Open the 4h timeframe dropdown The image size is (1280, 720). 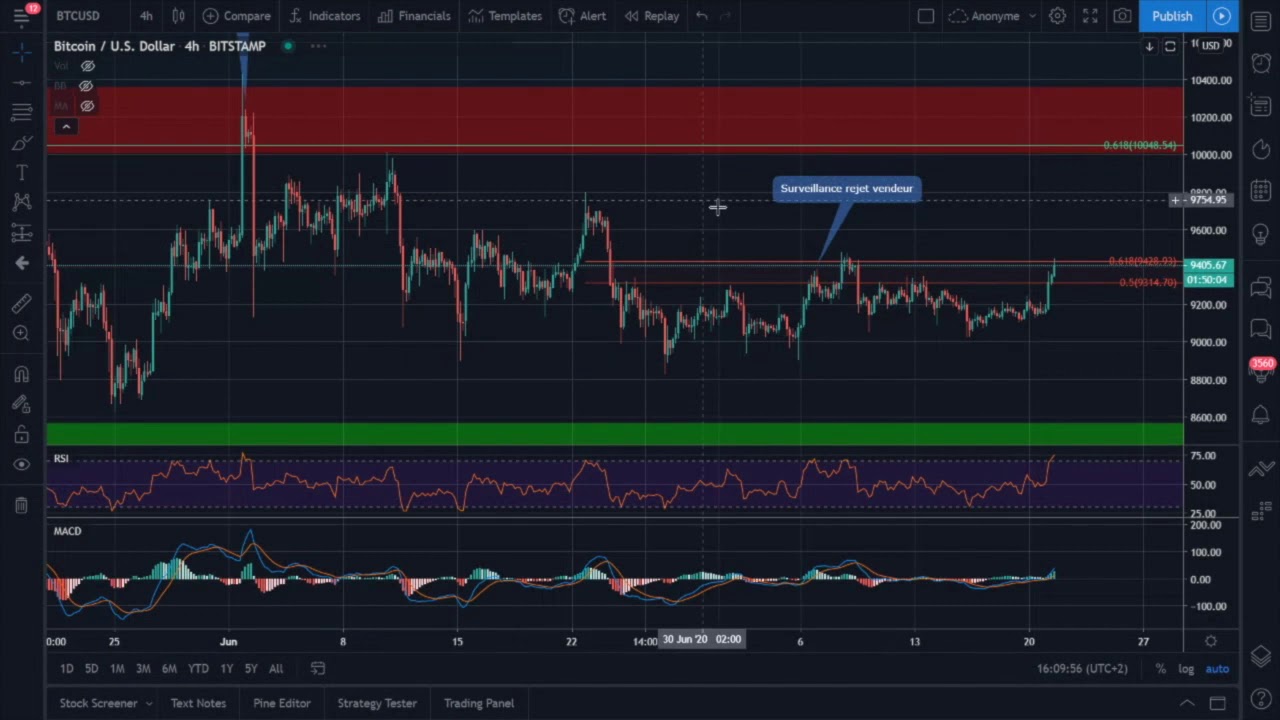click(146, 16)
